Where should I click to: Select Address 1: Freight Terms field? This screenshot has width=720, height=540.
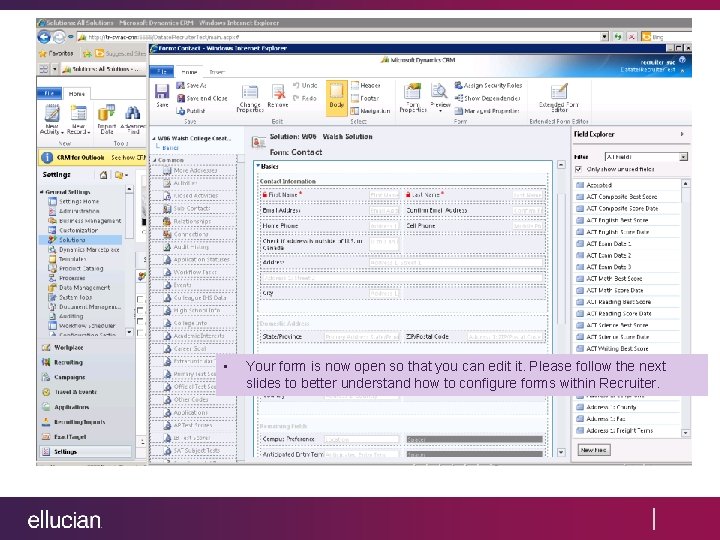tap(619, 431)
